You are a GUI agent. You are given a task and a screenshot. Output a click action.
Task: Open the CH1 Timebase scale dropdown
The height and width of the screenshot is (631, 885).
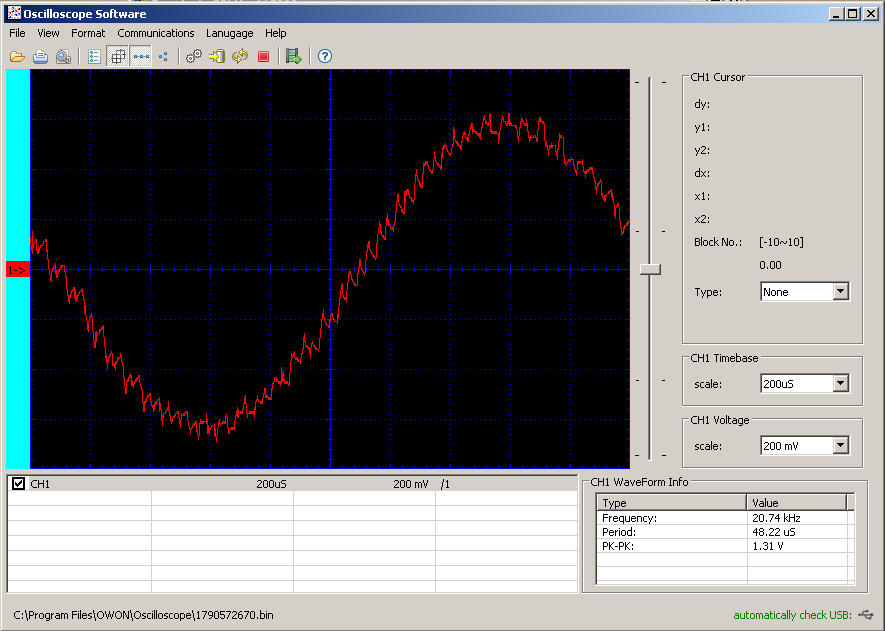(x=840, y=384)
